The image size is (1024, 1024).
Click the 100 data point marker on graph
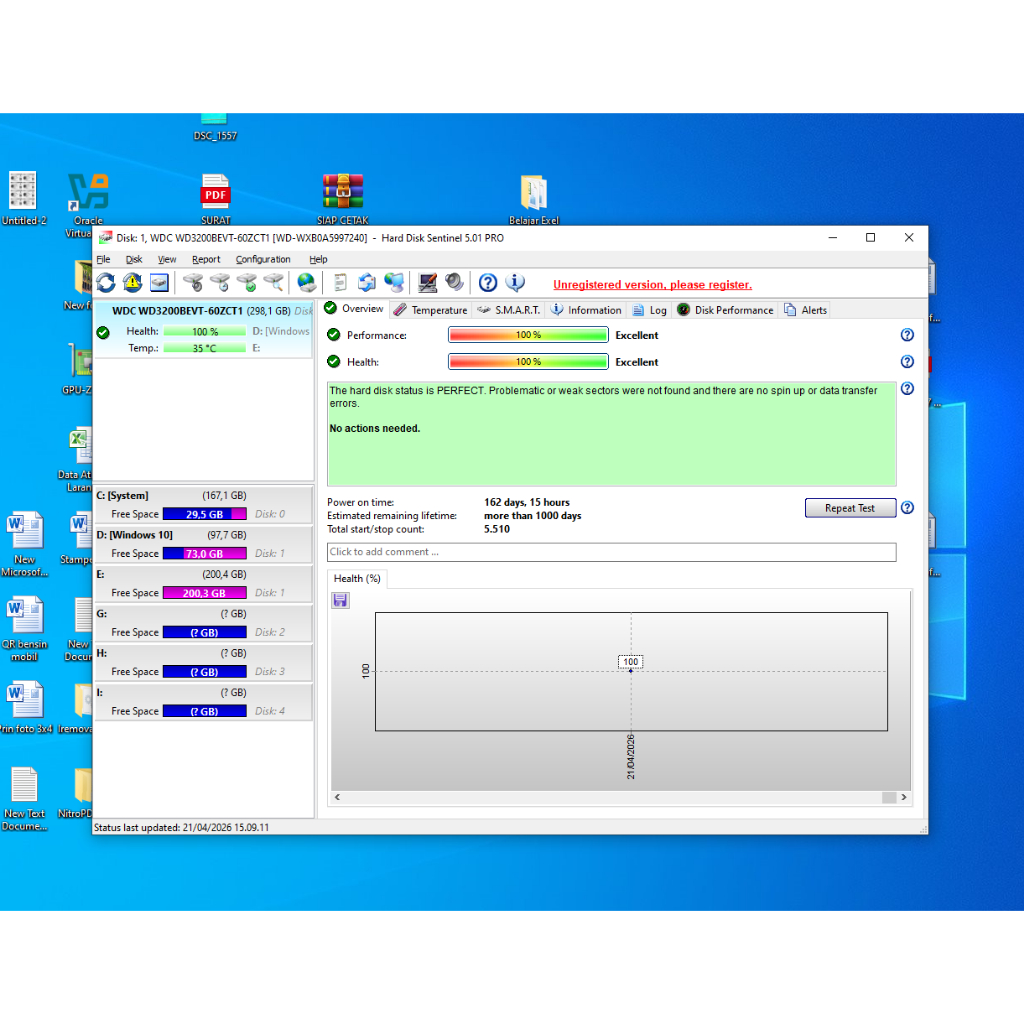pyautogui.click(x=630, y=670)
